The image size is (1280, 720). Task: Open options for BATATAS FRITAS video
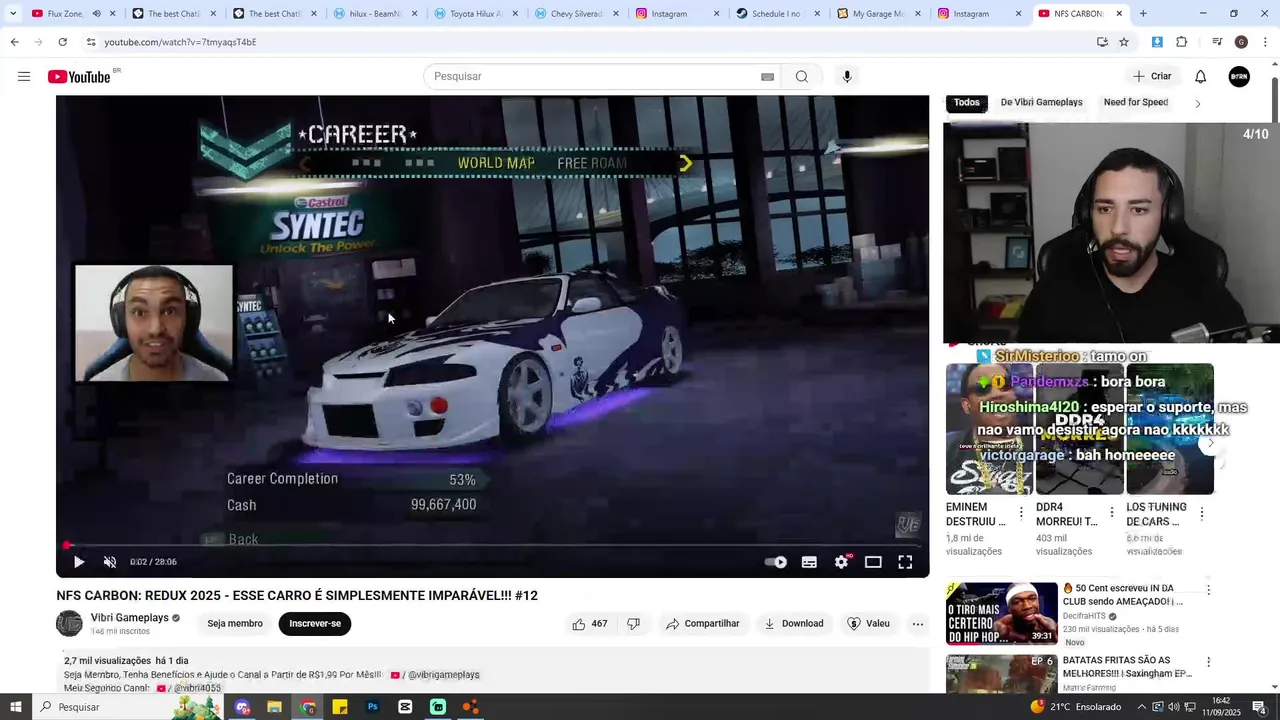click(1208, 662)
